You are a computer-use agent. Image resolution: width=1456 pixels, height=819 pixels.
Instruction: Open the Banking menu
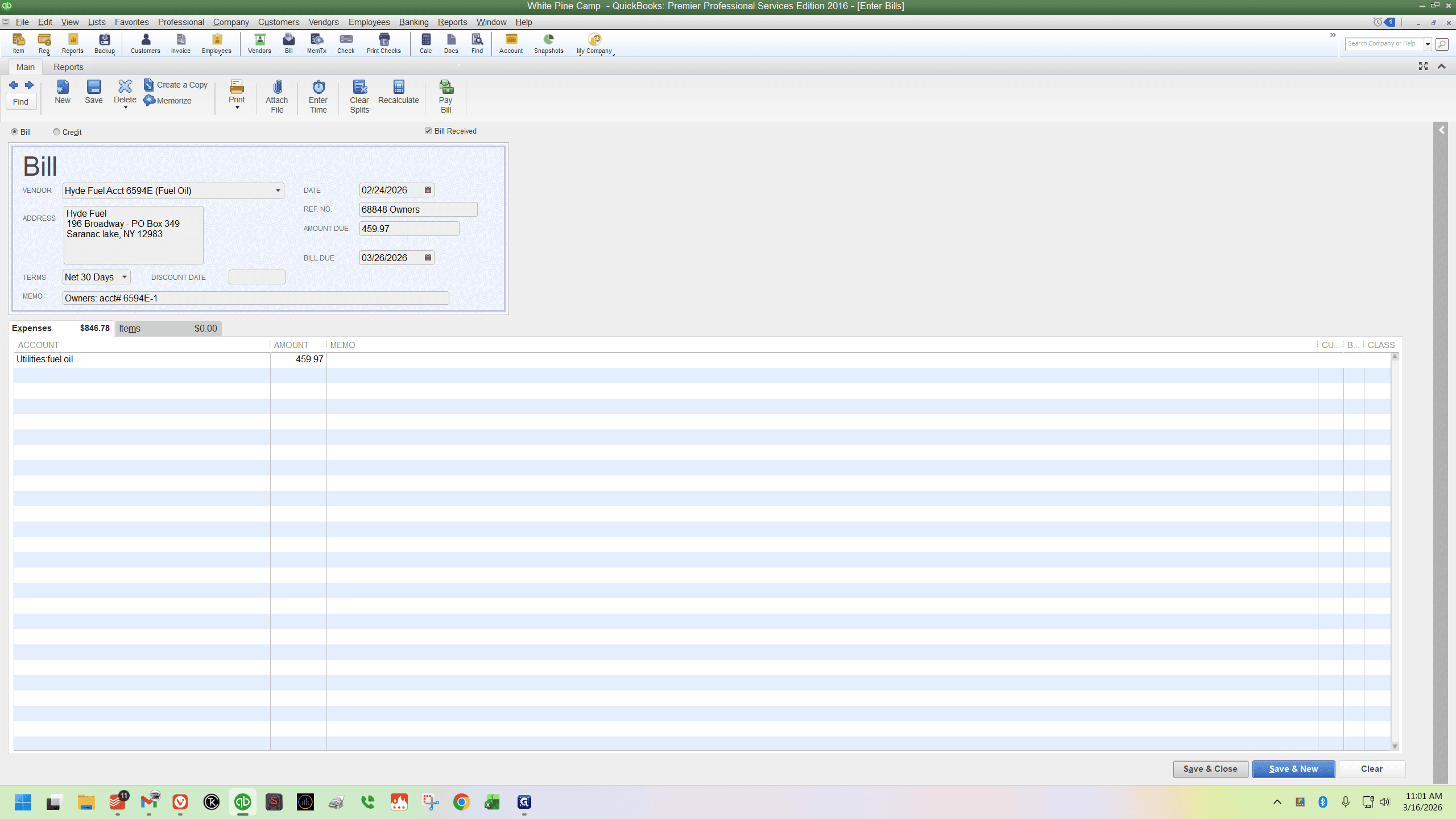pyautogui.click(x=413, y=22)
